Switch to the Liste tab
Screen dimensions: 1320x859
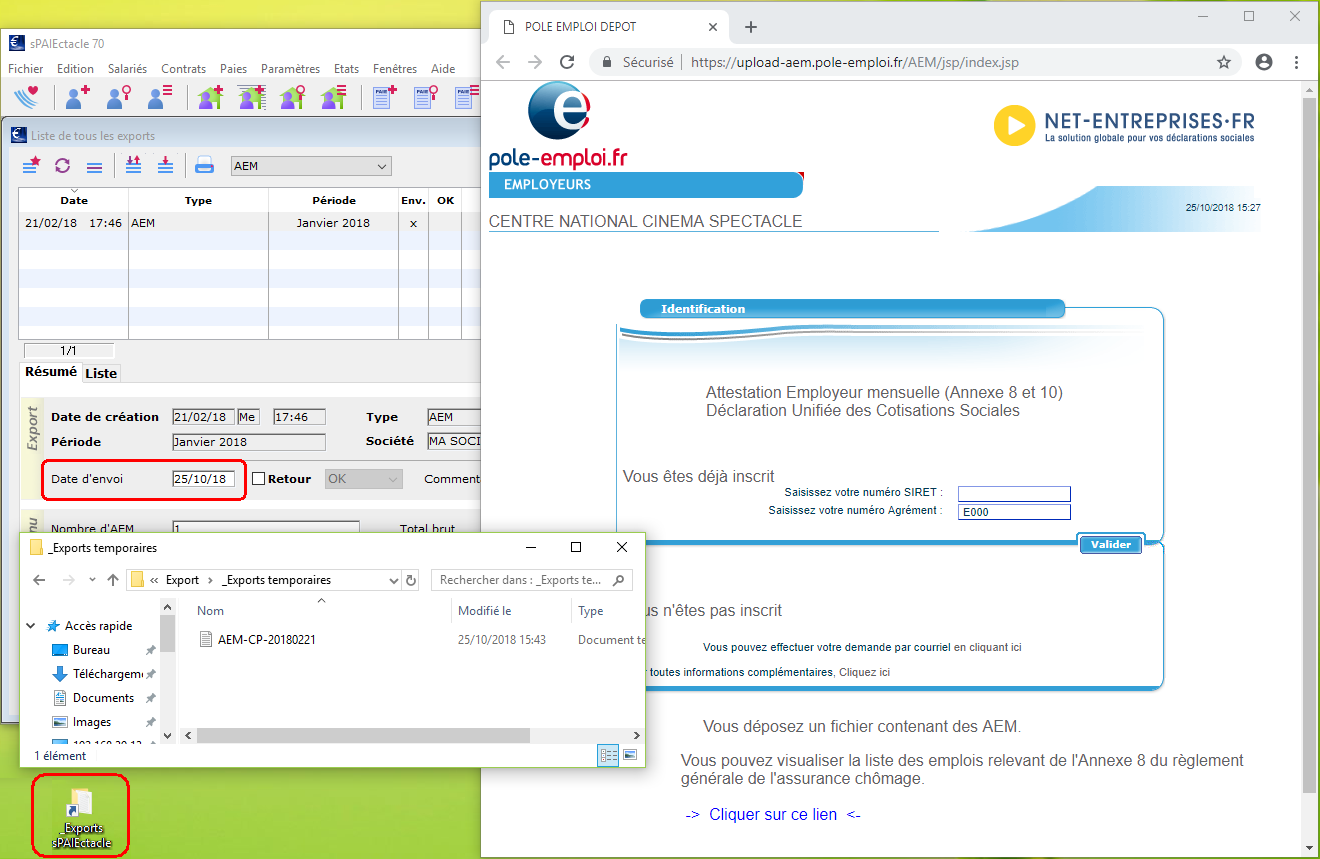[x=101, y=373]
